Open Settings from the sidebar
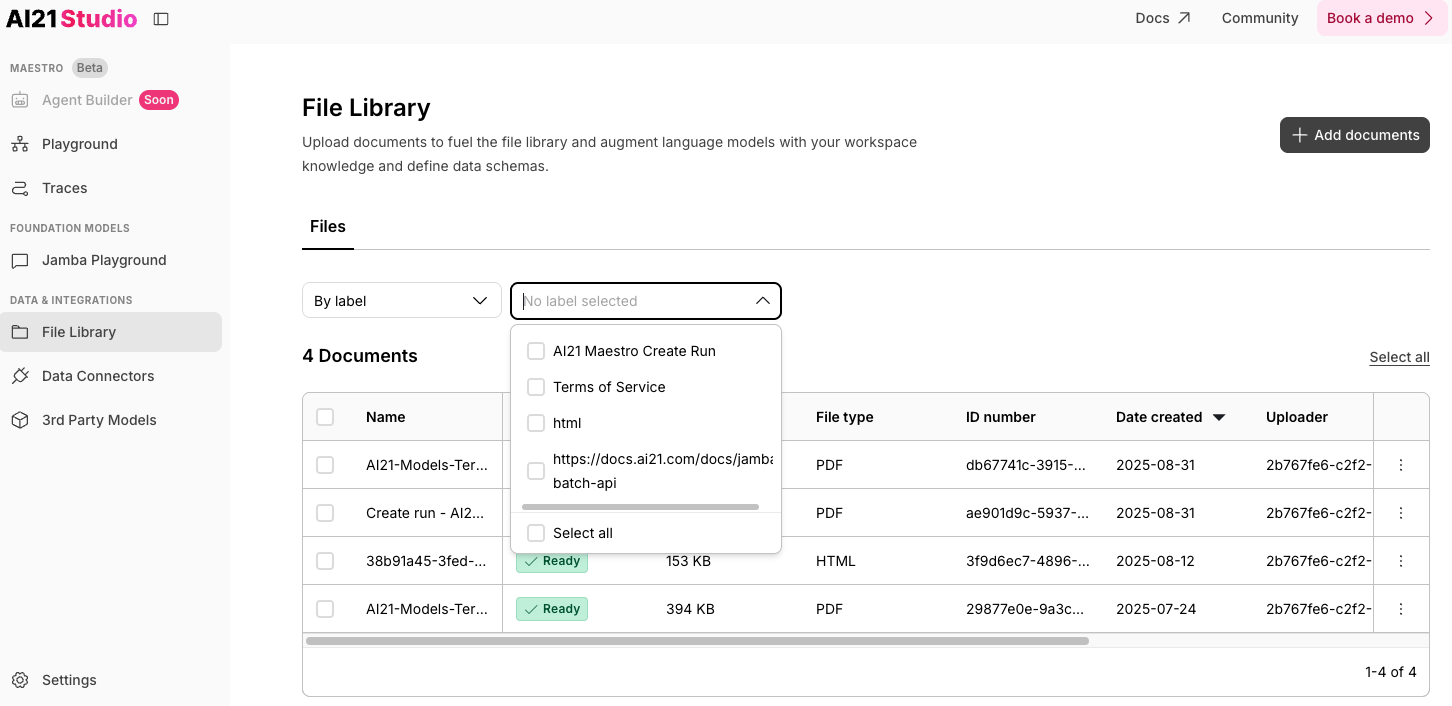Image resolution: width=1452 pixels, height=706 pixels. [68, 680]
